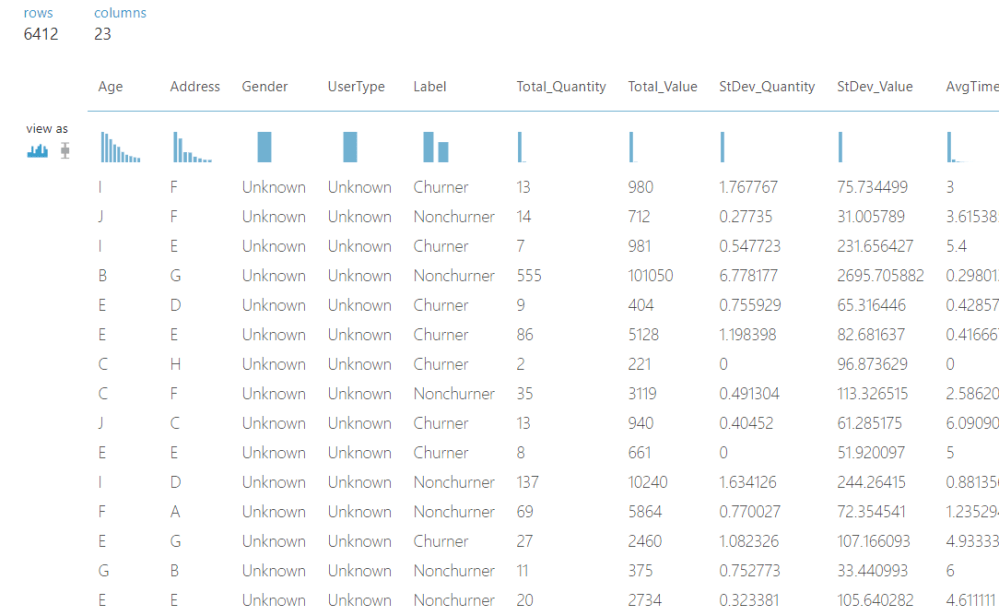Select the UserType histogram thumbnail
This screenshot has height=616, width=999.
point(350,147)
